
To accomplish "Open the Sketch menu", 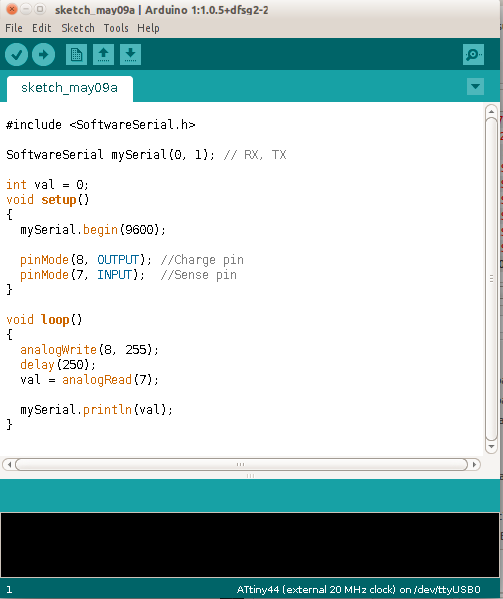I will tap(78, 28).
